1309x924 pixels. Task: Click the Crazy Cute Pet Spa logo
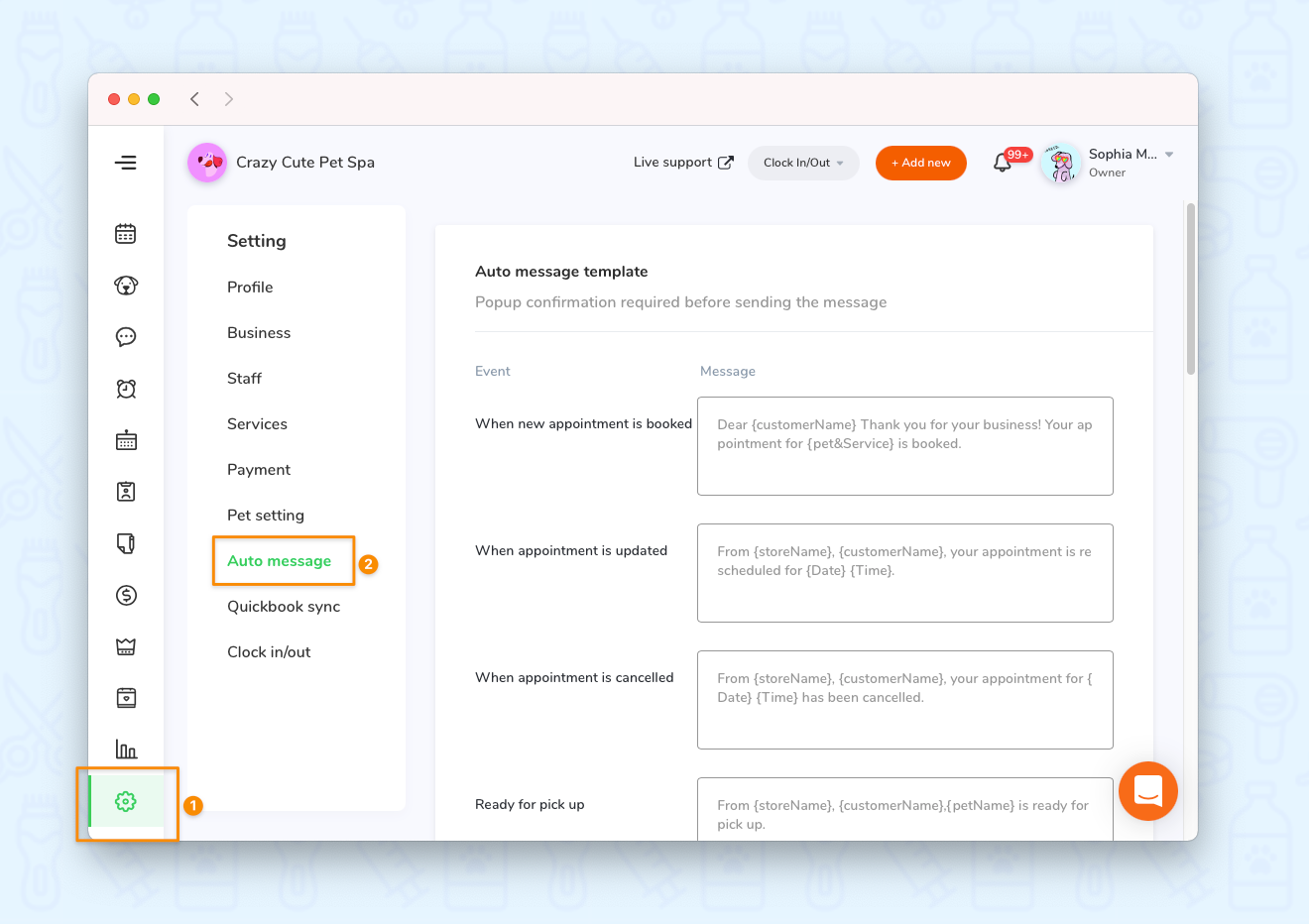[206, 163]
